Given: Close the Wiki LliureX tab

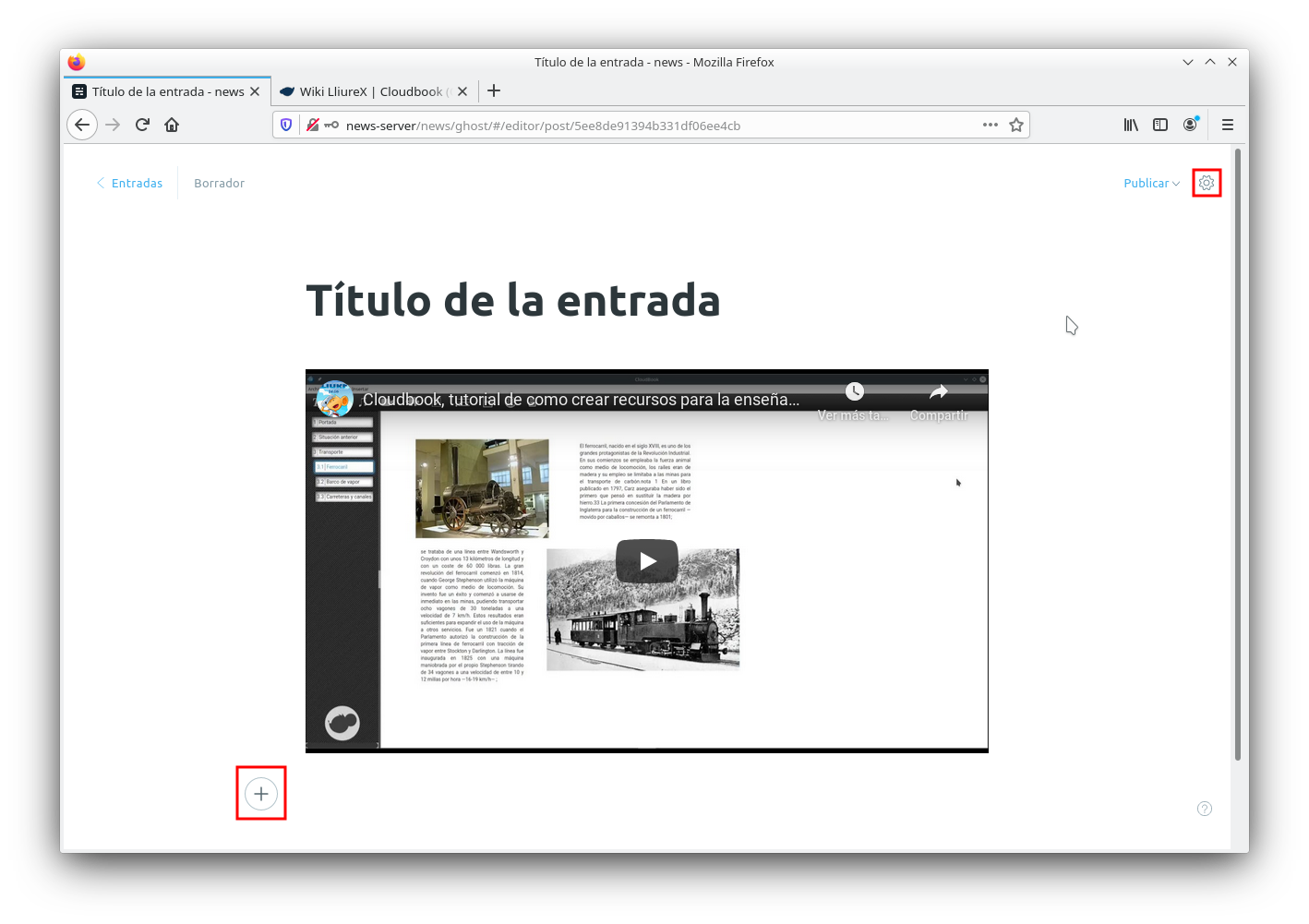Looking at the screenshot, I should tap(462, 91).
